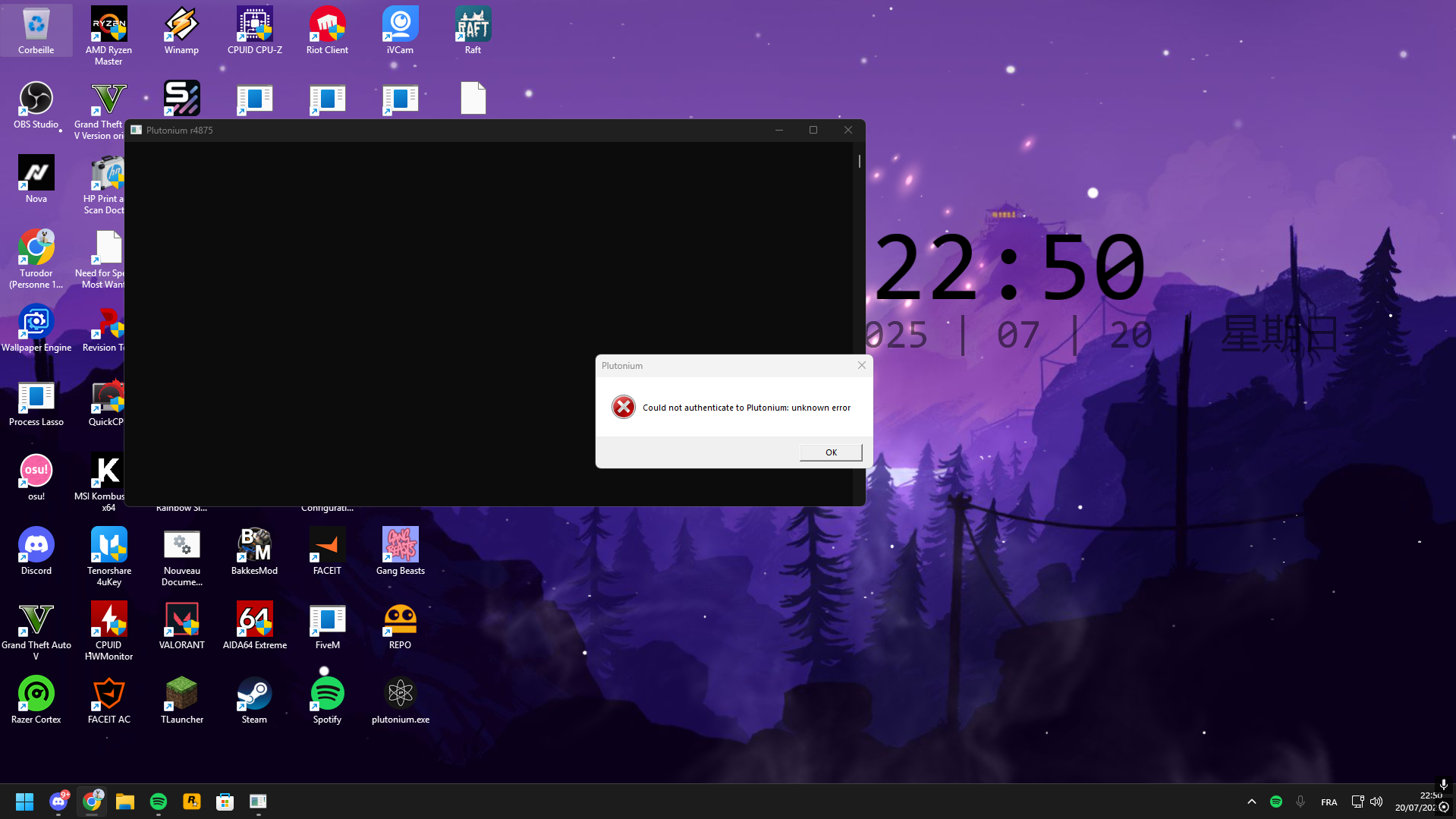The width and height of the screenshot is (1456, 819).
Task: Select the iVCam desktop icon
Action: pyautogui.click(x=400, y=31)
